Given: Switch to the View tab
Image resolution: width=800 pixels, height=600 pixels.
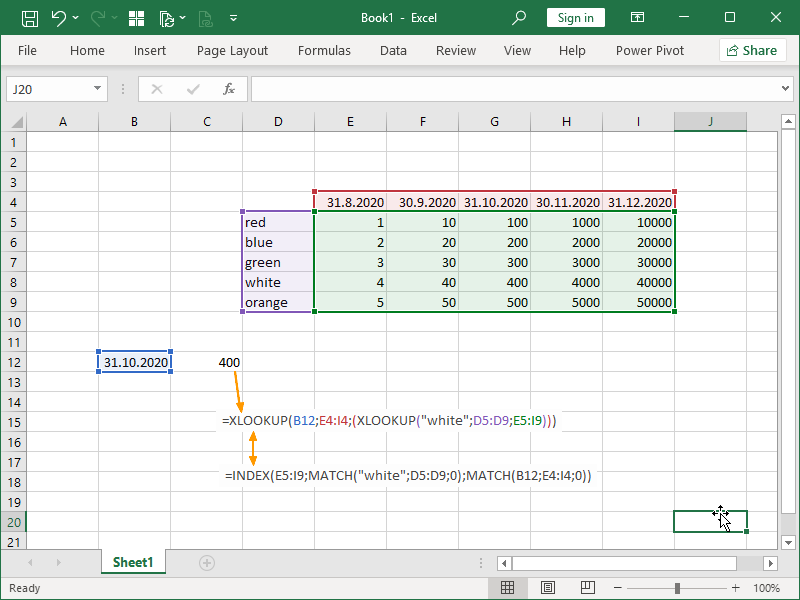Looking at the screenshot, I should click(517, 51).
